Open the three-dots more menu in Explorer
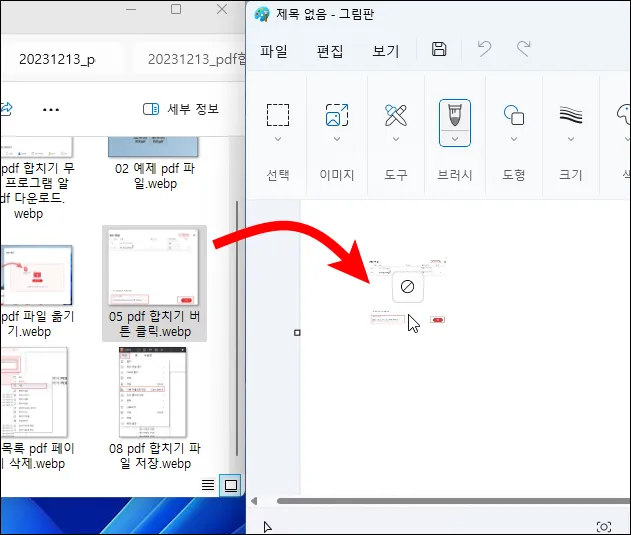The image size is (631, 535). pyautogui.click(x=51, y=109)
